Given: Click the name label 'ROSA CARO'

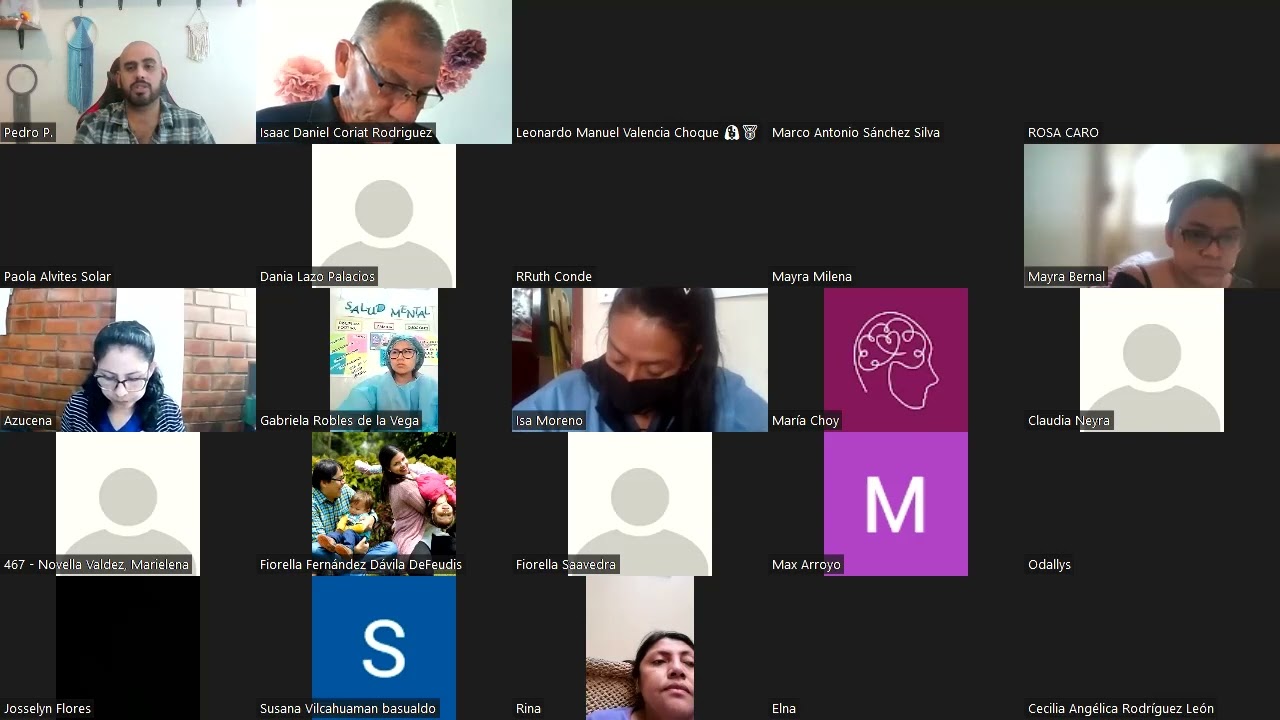Looking at the screenshot, I should click(x=1063, y=132).
